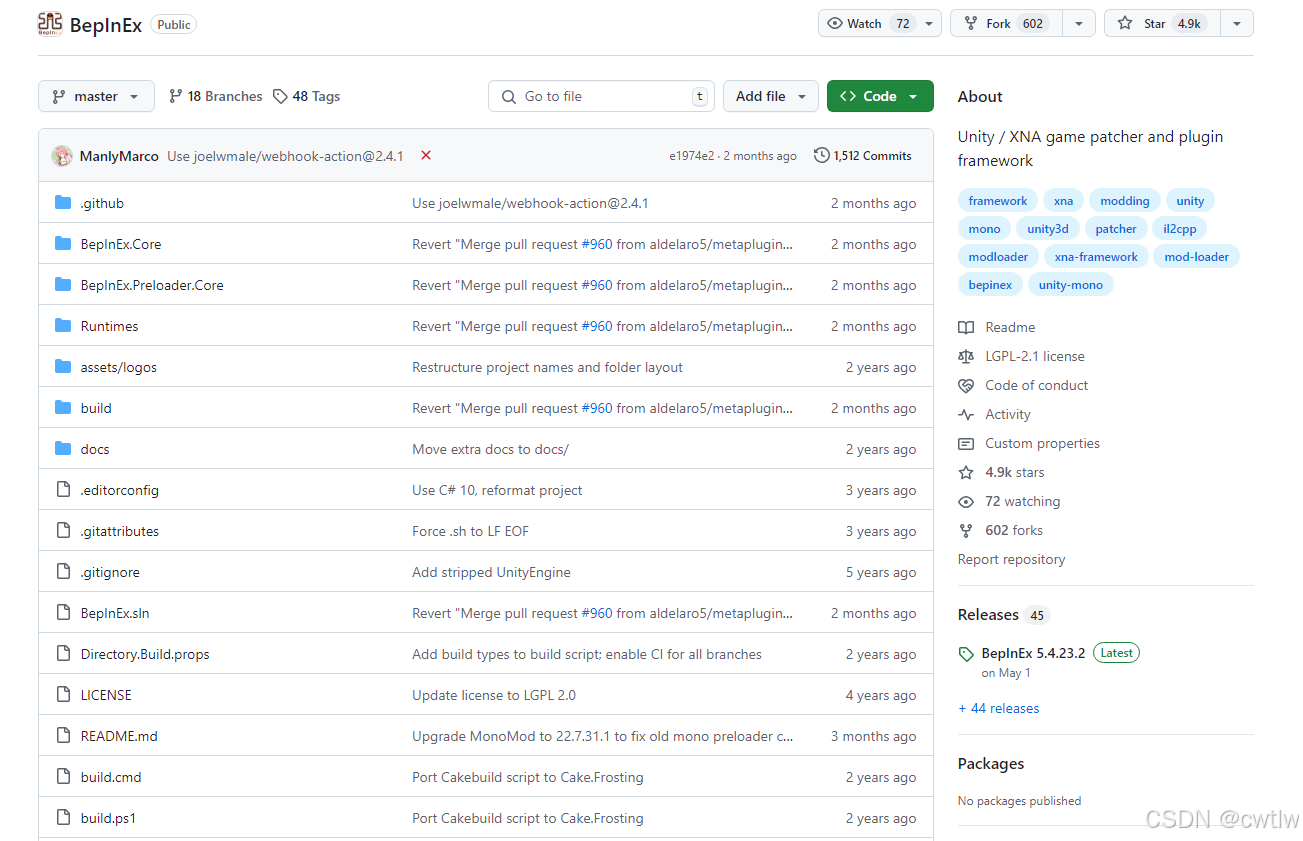
Task: Open the BepInEx 5.4.23.2 latest release
Action: pyautogui.click(x=1033, y=653)
